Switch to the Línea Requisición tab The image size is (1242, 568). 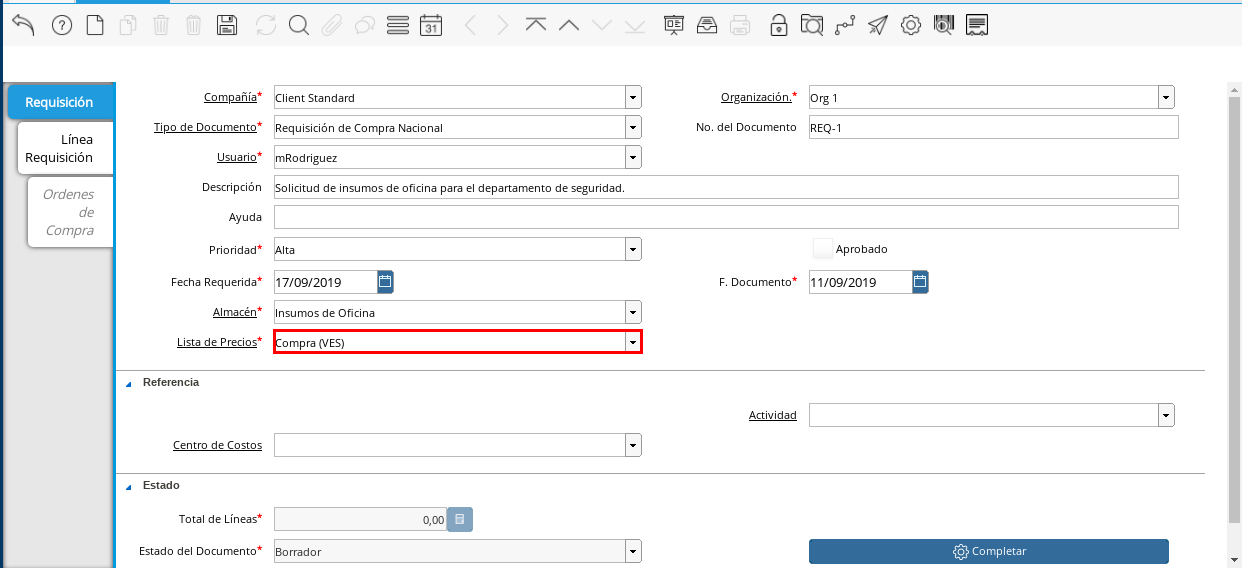[66, 148]
